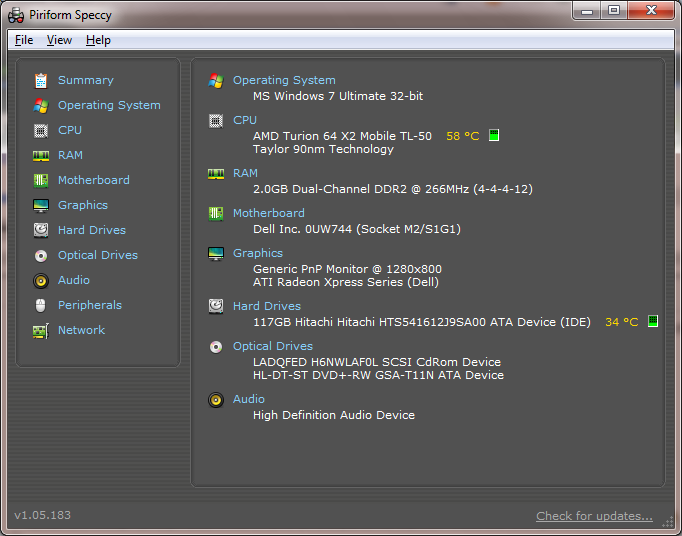Click the Network card icon in sidebar
682x536 pixels.
click(41, 331)
